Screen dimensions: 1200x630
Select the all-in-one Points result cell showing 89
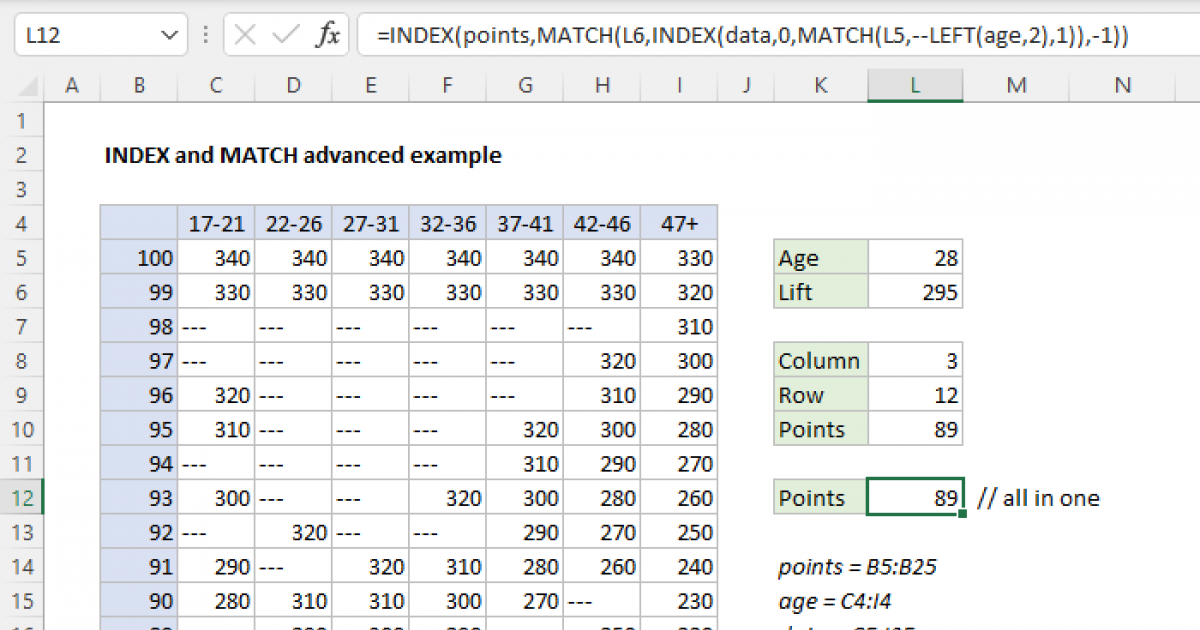(x=915, y=497)
